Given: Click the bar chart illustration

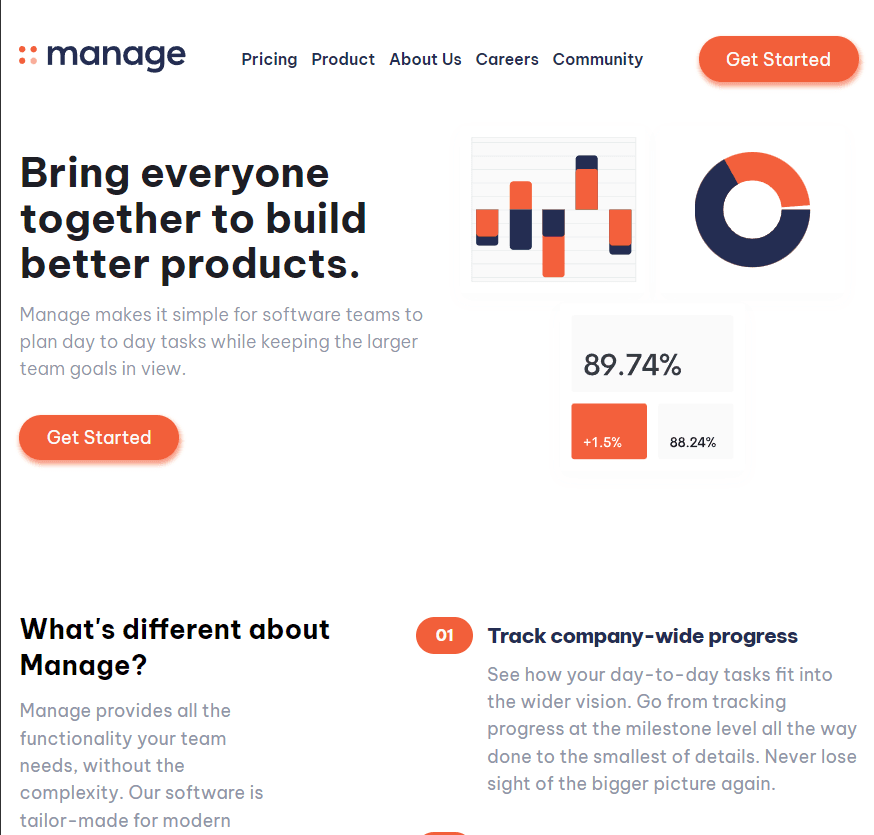Looking at the screenshot, I should [x=552, y=208].
